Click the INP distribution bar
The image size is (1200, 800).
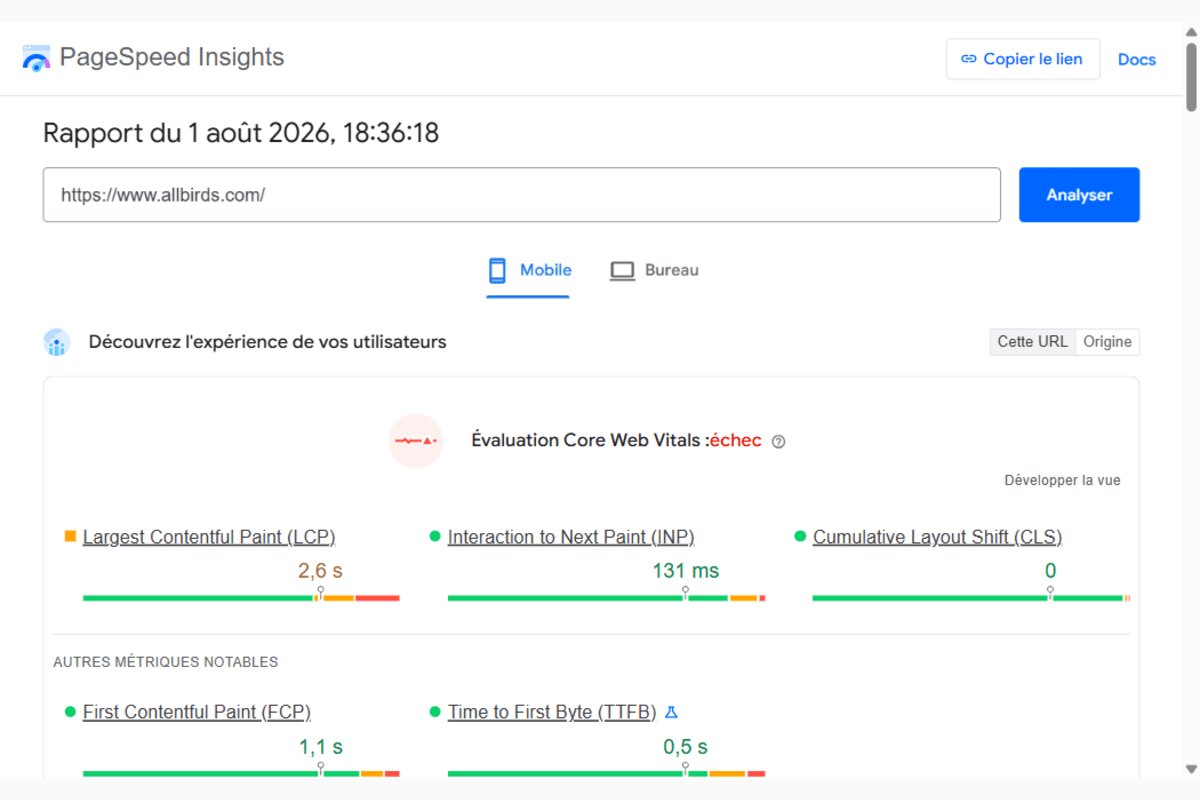pyautogui.click(x=606, y=598)
